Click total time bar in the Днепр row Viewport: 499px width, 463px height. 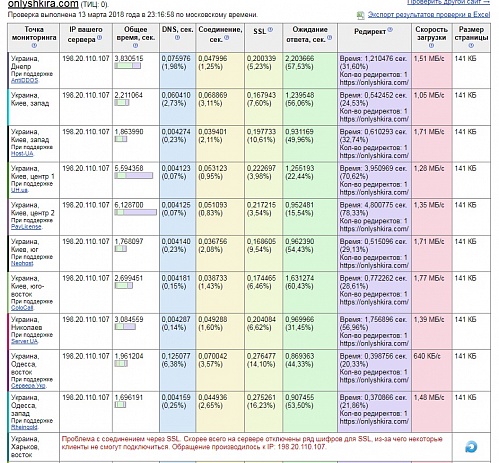(128, 66)
